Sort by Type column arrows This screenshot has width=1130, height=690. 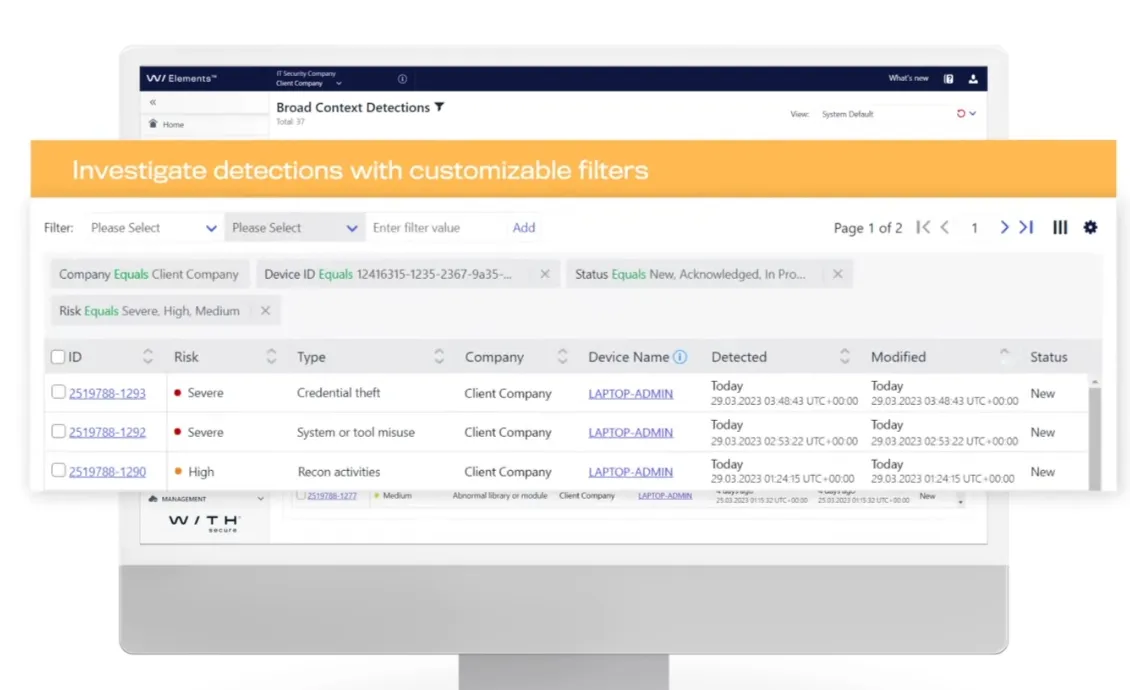[x=439, y=356]
